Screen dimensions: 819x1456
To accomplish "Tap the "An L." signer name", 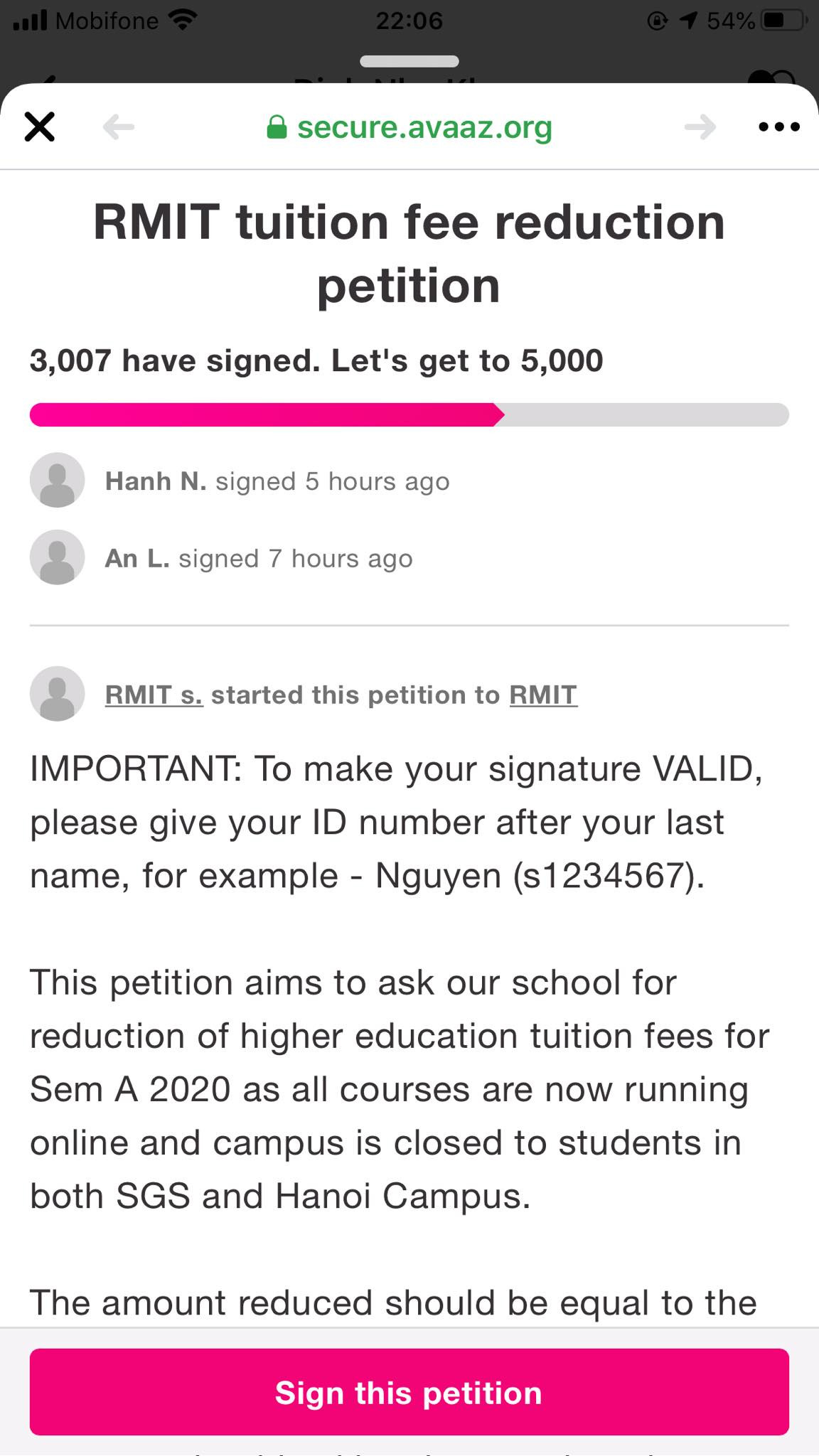I will [x=137, y=559].
